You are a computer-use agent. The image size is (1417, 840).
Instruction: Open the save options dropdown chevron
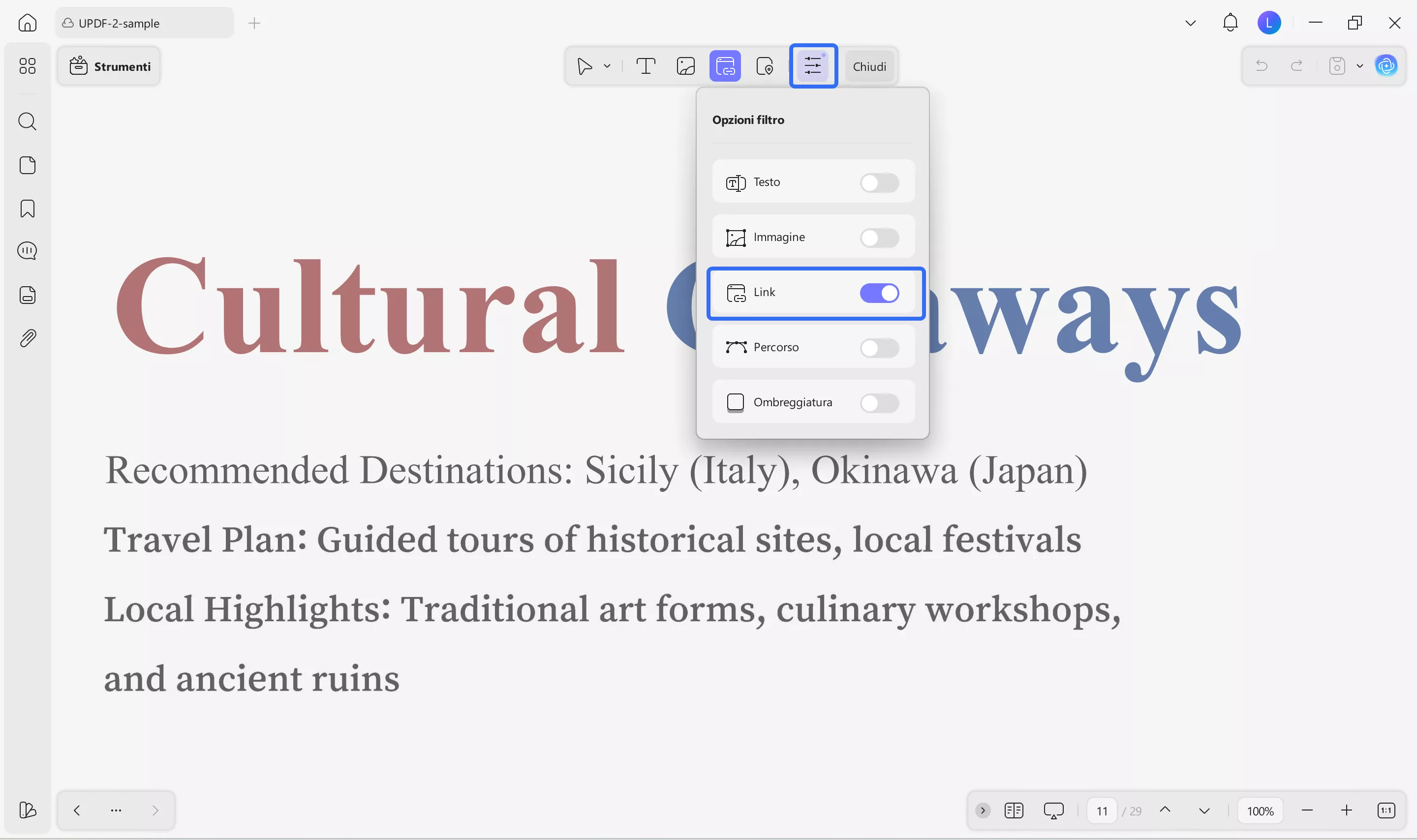tap(1359, 66)
